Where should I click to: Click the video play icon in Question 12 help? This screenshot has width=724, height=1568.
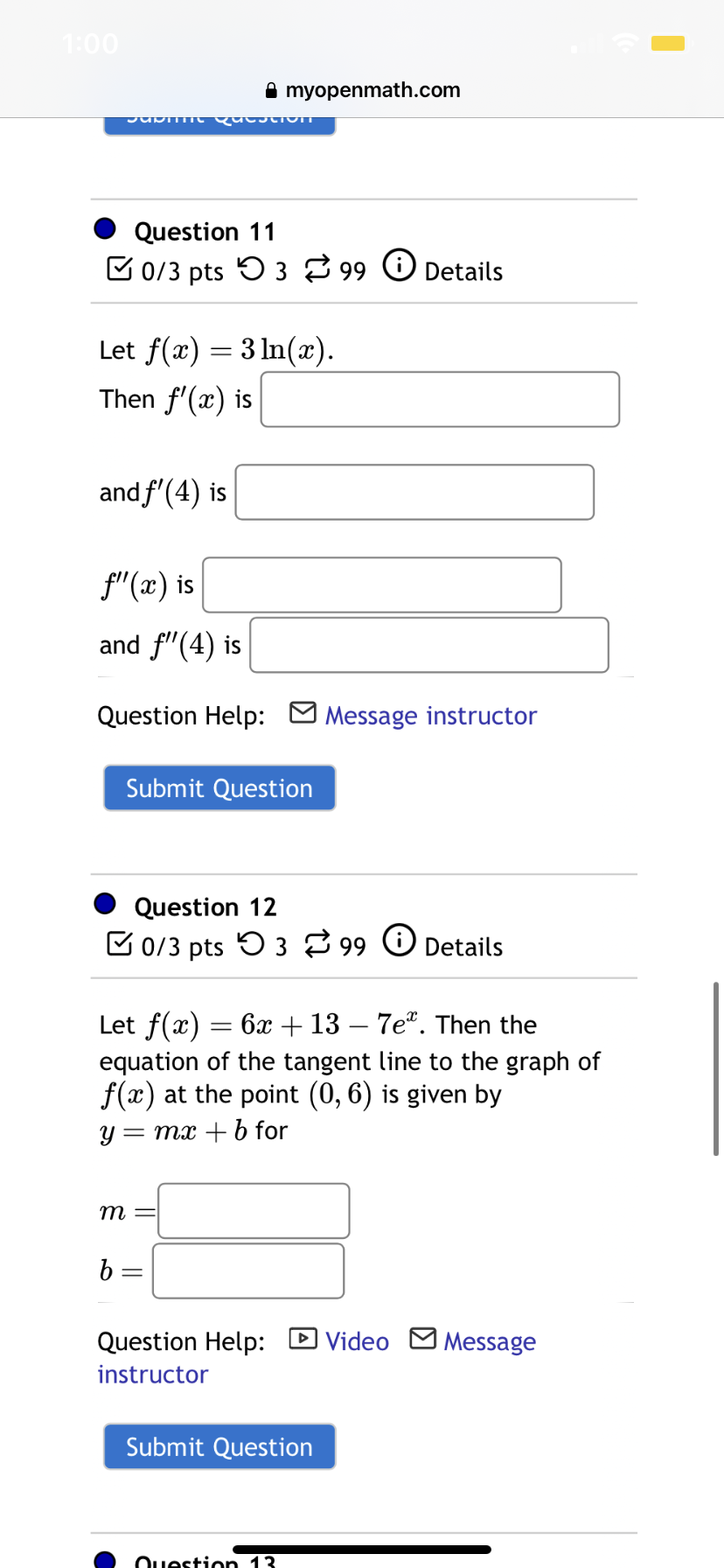[x=301, y=1339]
